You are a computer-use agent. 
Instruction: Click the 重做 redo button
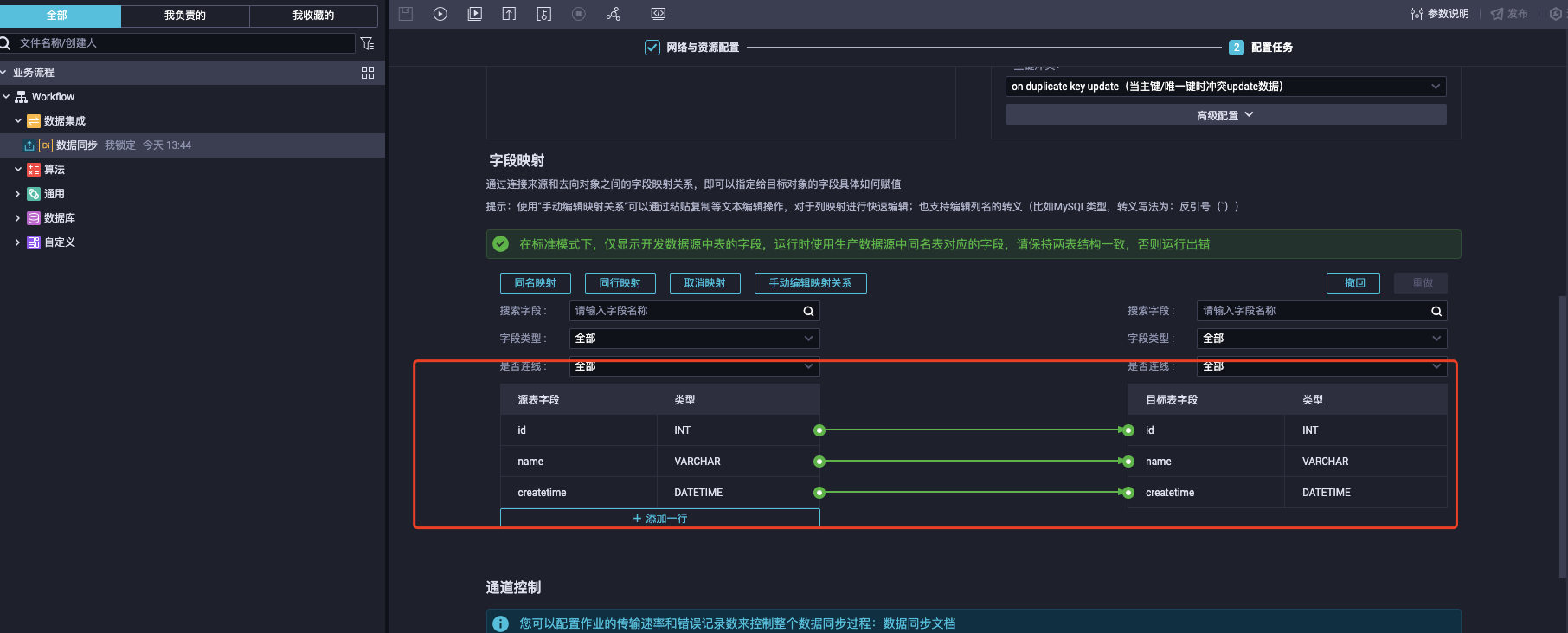tap(1422, 283)
